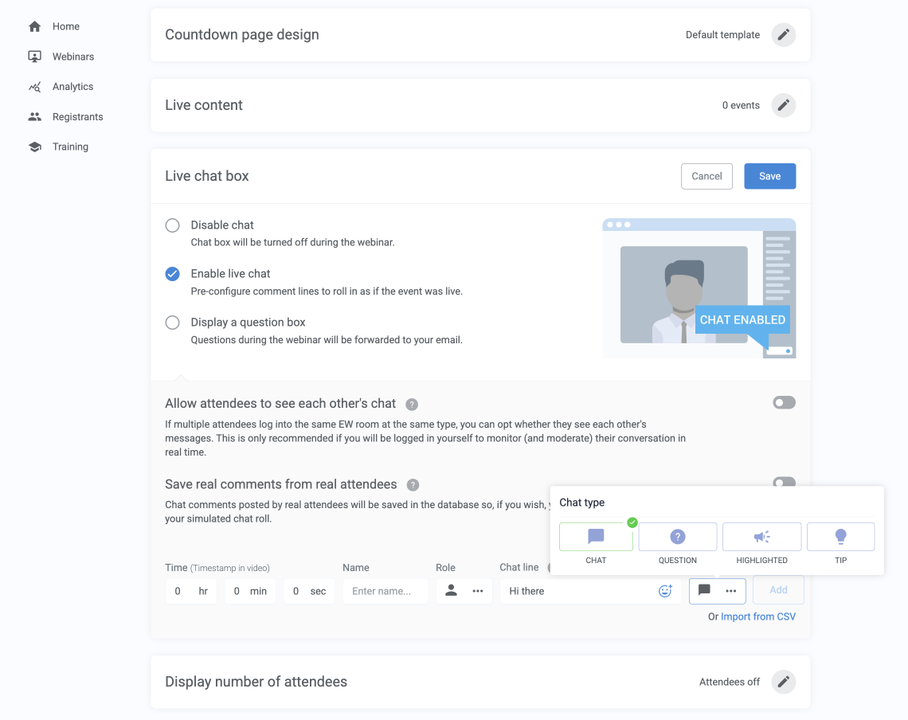Open the emoji picker in the chat line
Image resolution: width=908 pixels, height=720 pixels.
[666, 591]
